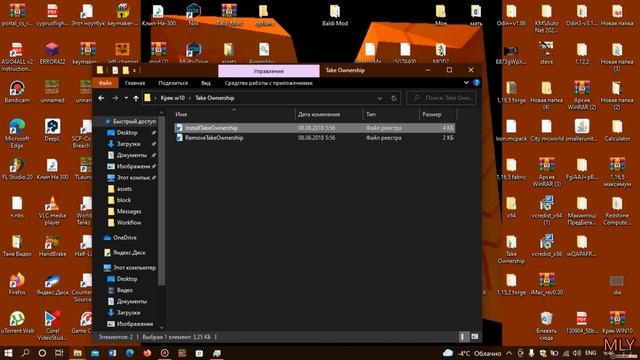Screen dimensions: 640x360
Task: Open Task View from taskbar
Action: click(59, 353)
